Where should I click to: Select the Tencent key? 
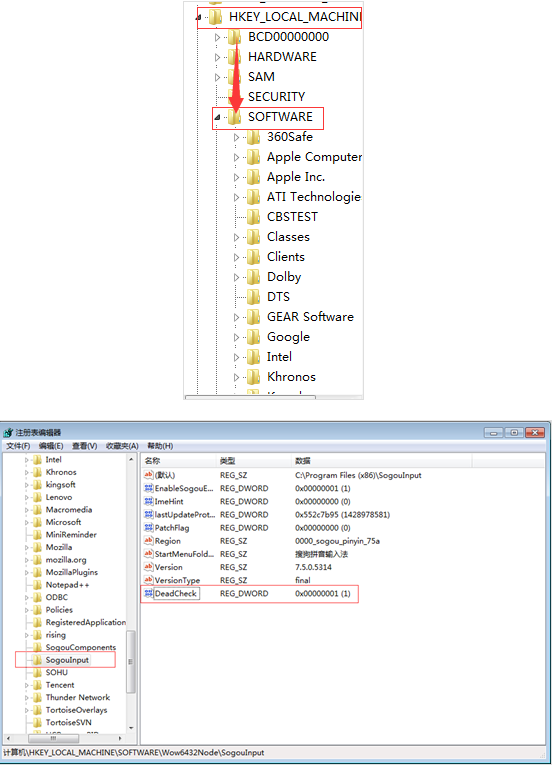(60, 685)
